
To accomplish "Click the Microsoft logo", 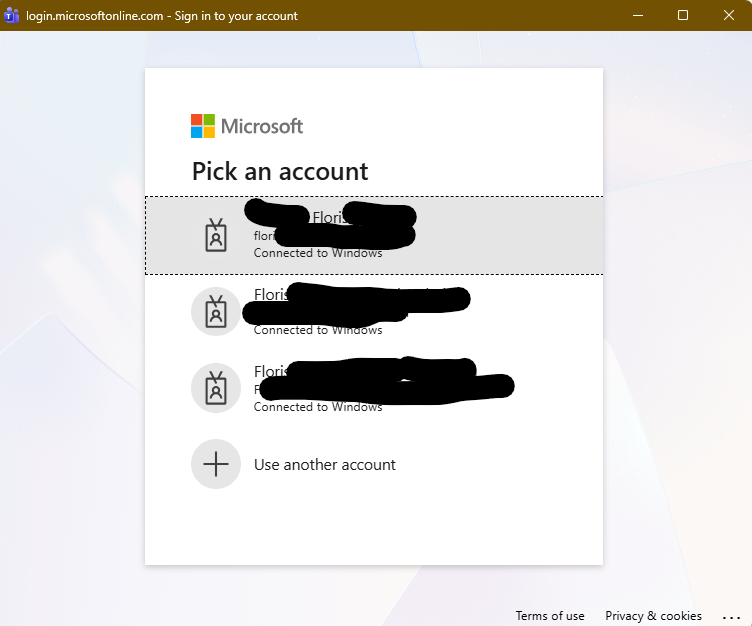I will click(247, 126).
